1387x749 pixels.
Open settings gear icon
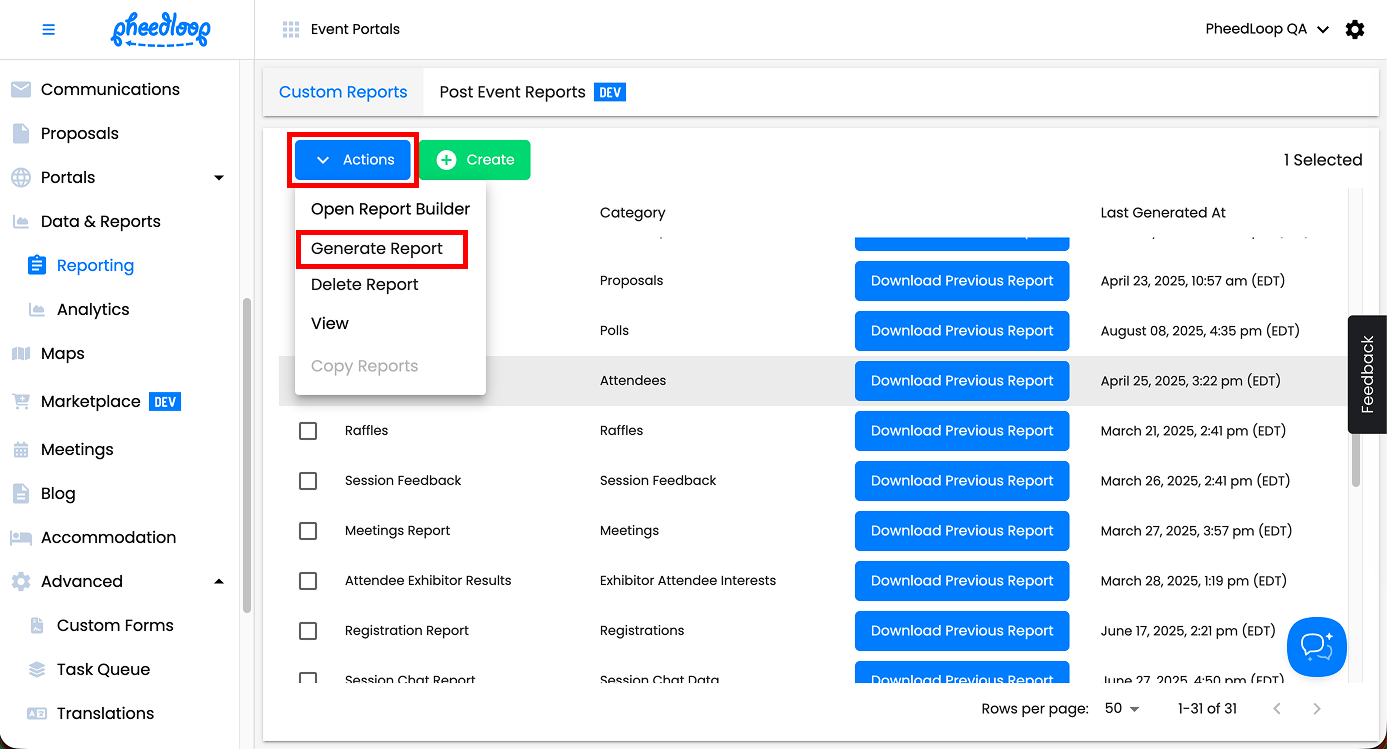point(1355,30)
